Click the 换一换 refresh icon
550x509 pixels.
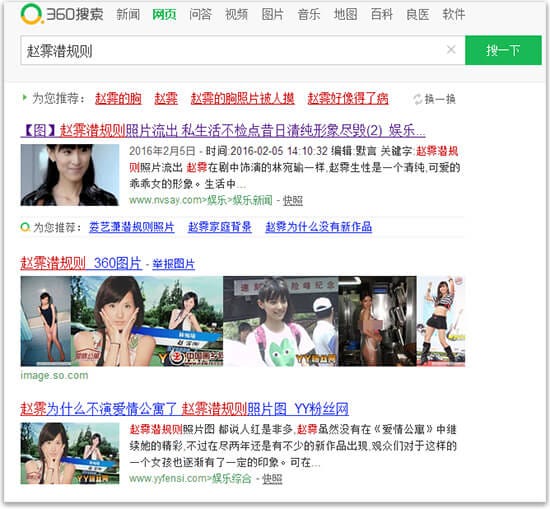[x=417, y=99]
